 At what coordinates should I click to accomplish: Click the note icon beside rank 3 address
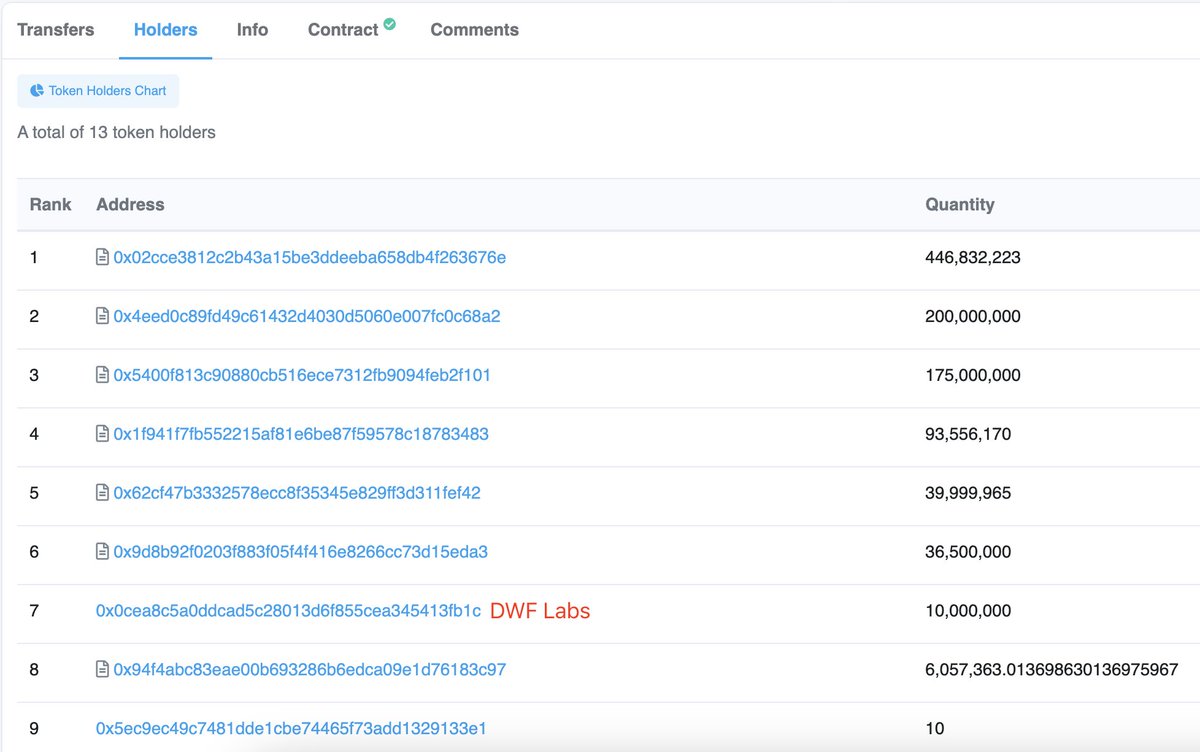pos(101,374)
